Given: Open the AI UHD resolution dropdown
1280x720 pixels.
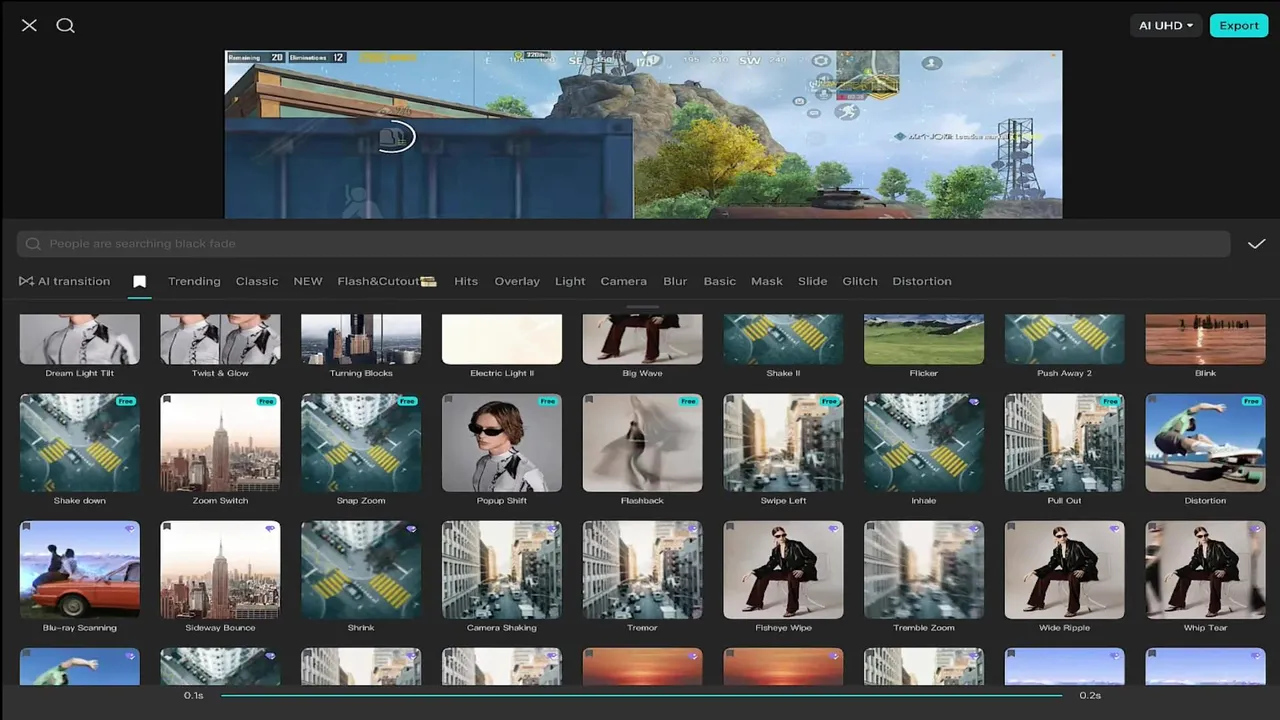Looking at the screenshot, I should 1166,26.
